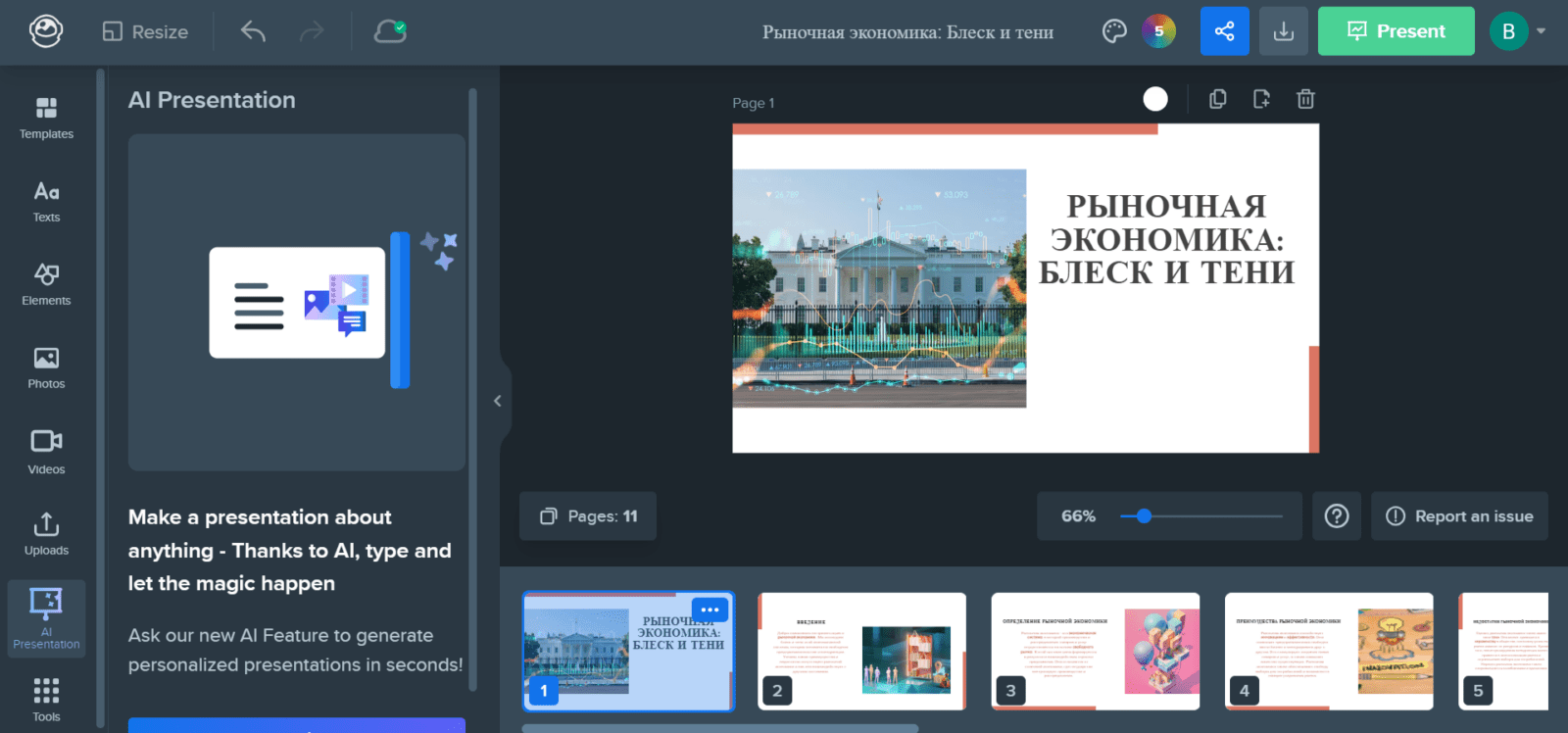The image size is (1568, 733).
Task: Select slide 5 thumbnail
Action: [1503, 652]
